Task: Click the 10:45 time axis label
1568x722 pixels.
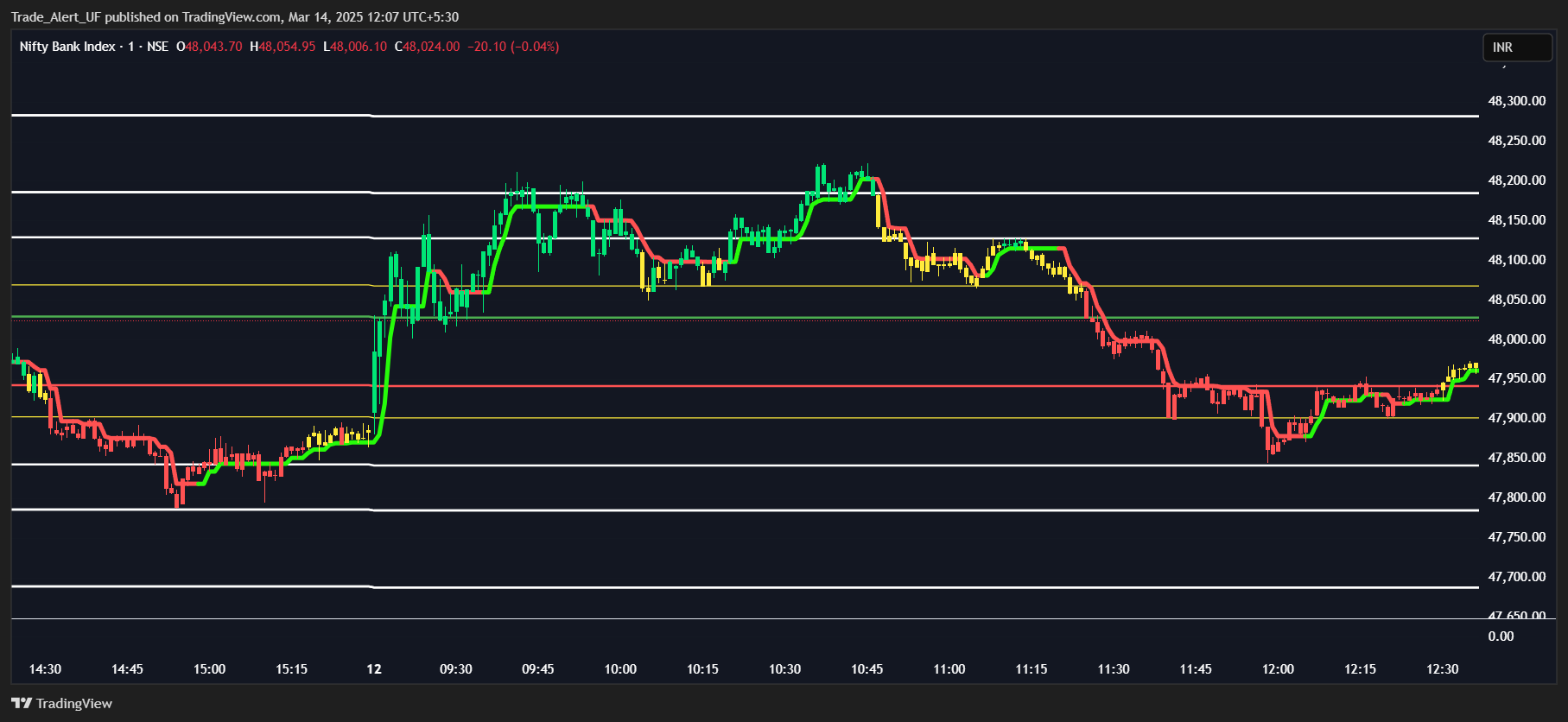Action: (867, 669)
